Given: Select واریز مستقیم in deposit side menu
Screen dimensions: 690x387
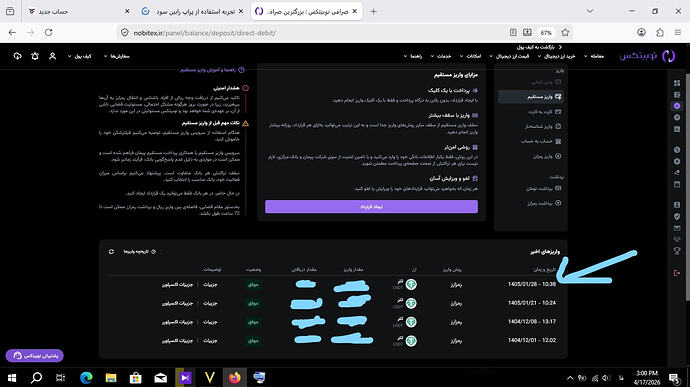Looking at the screenshot, I should 530,96.
